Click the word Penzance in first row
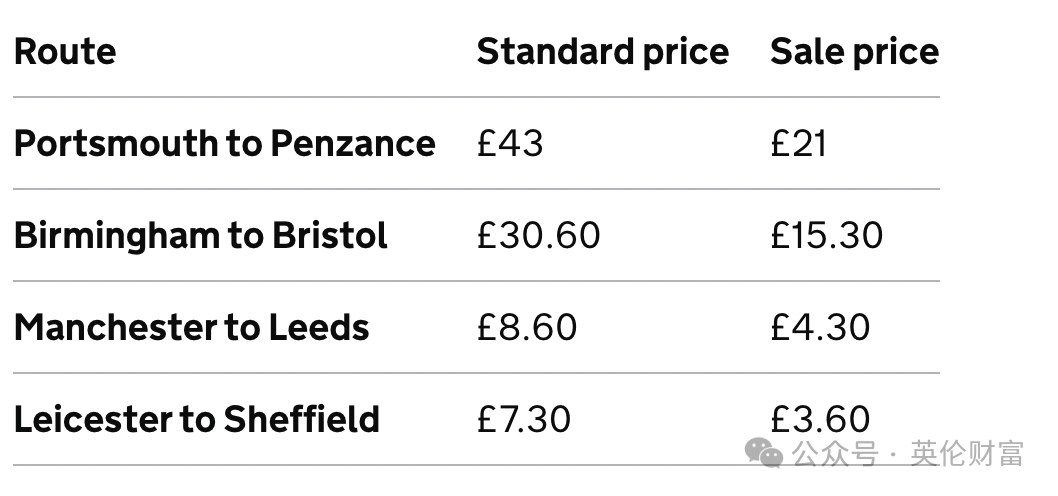Image resolution: width=1058 pixels, height=496 pixels. tap(353, 144)
